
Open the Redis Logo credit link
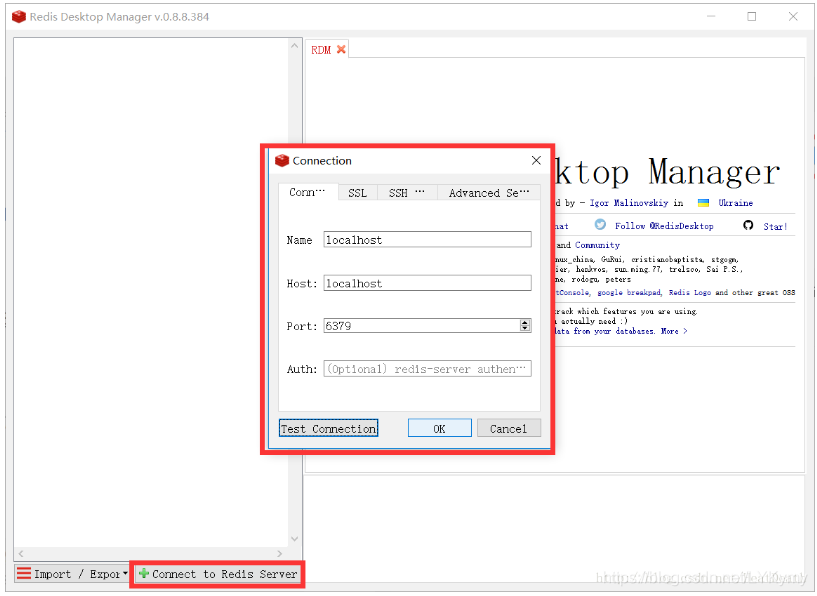coord(689,292)
